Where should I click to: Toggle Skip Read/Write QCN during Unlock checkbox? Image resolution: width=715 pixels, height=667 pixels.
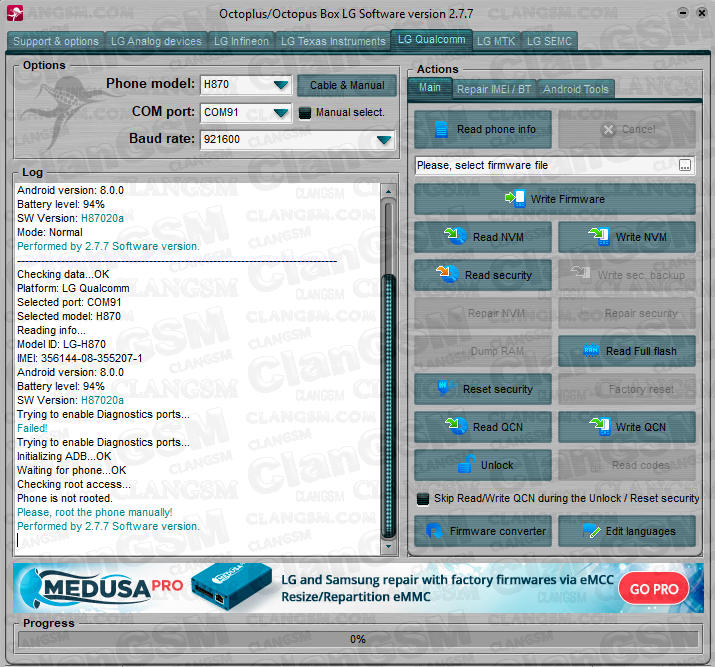423,499
